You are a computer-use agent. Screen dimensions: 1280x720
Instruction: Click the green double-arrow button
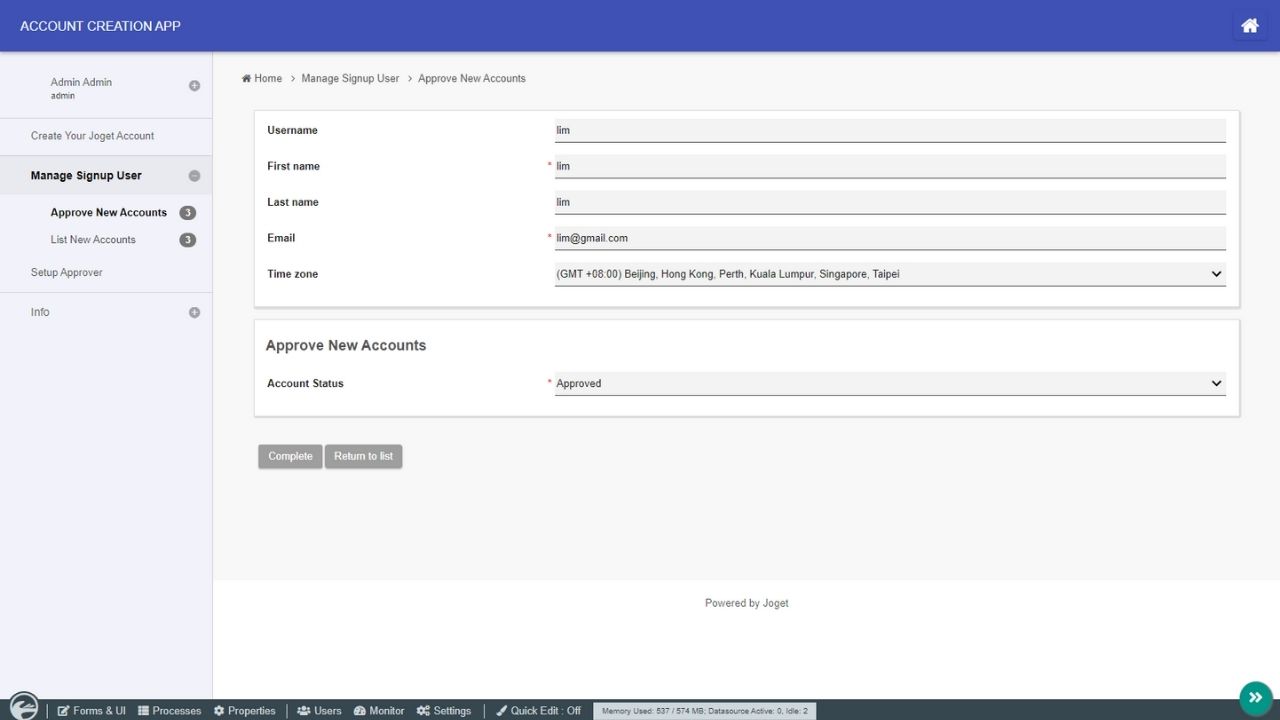1255,698
